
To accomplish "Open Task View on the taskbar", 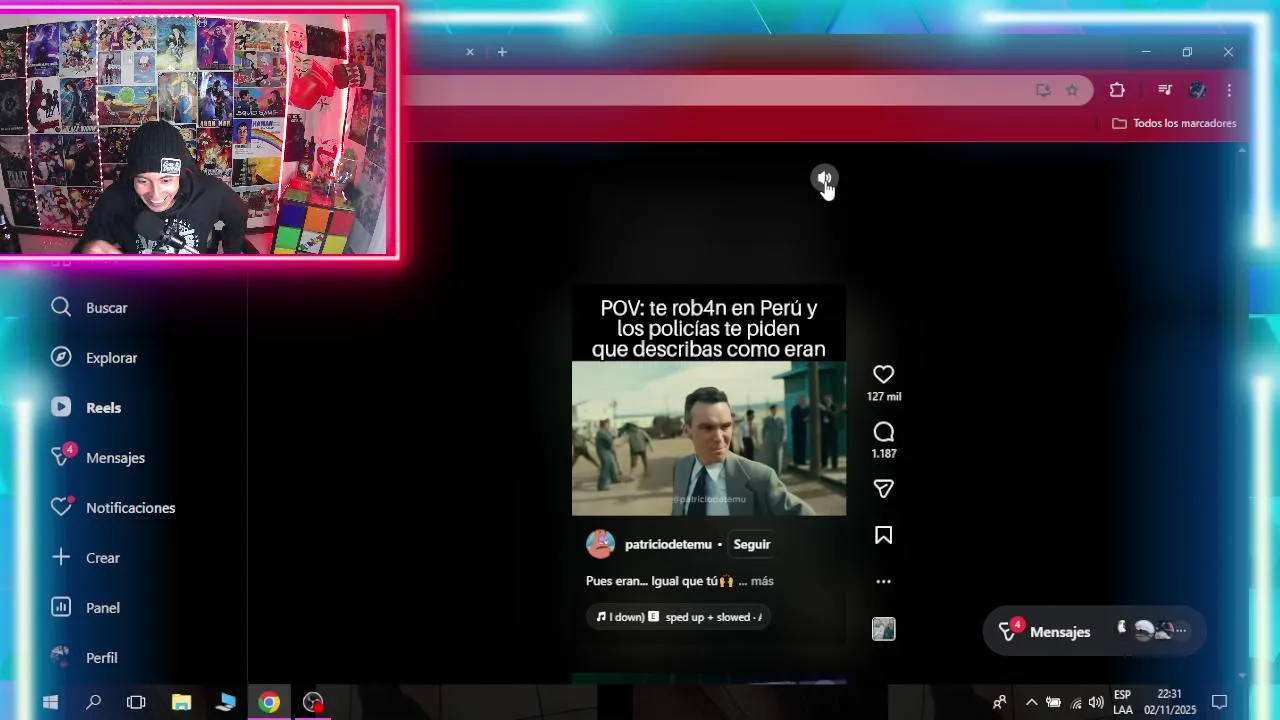I will coord(136,702).
